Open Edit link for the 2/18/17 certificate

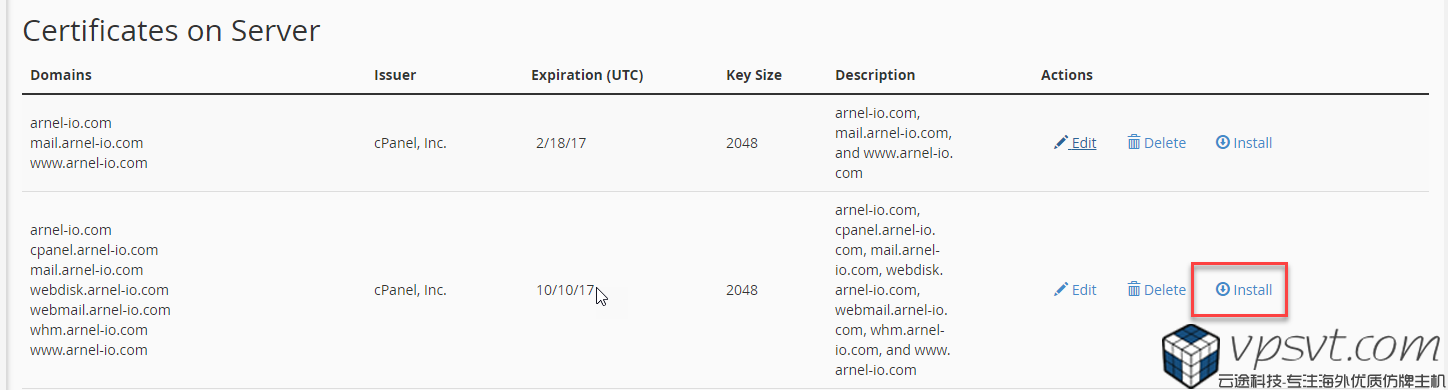(1083, 143)
